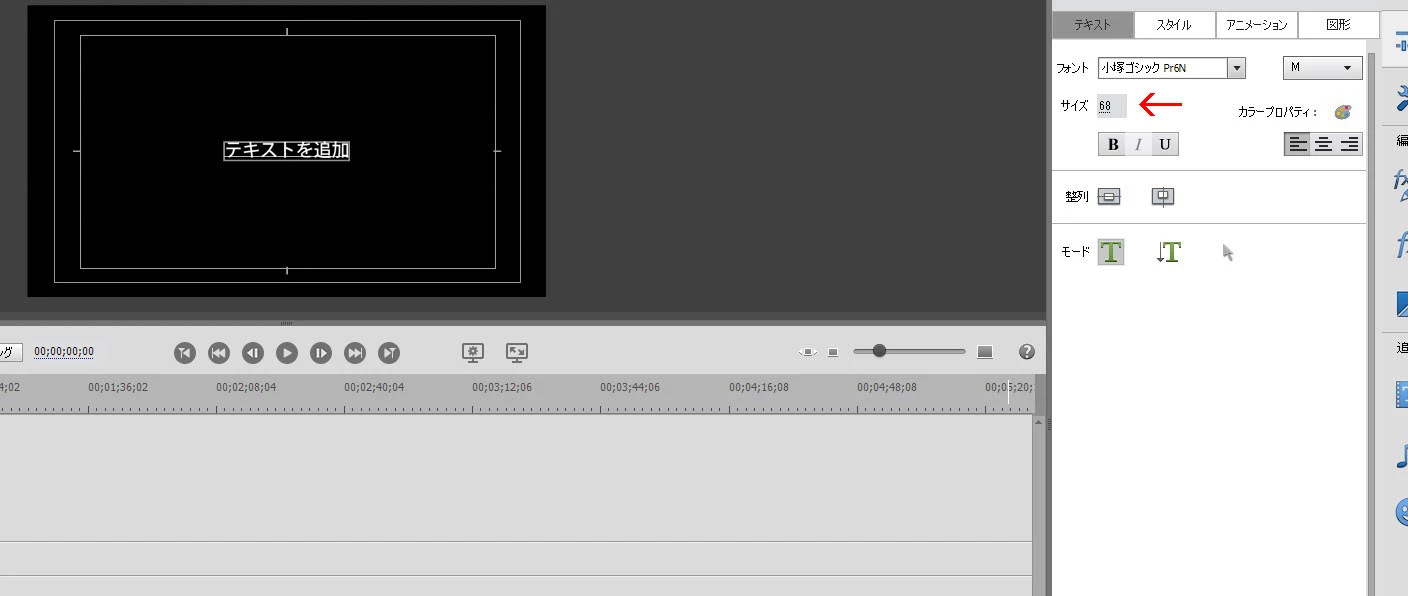This screenshot has width=1408, height=596.
Task: Click ruler mark 00;02;40;04
Action: (x=374, y=387)
